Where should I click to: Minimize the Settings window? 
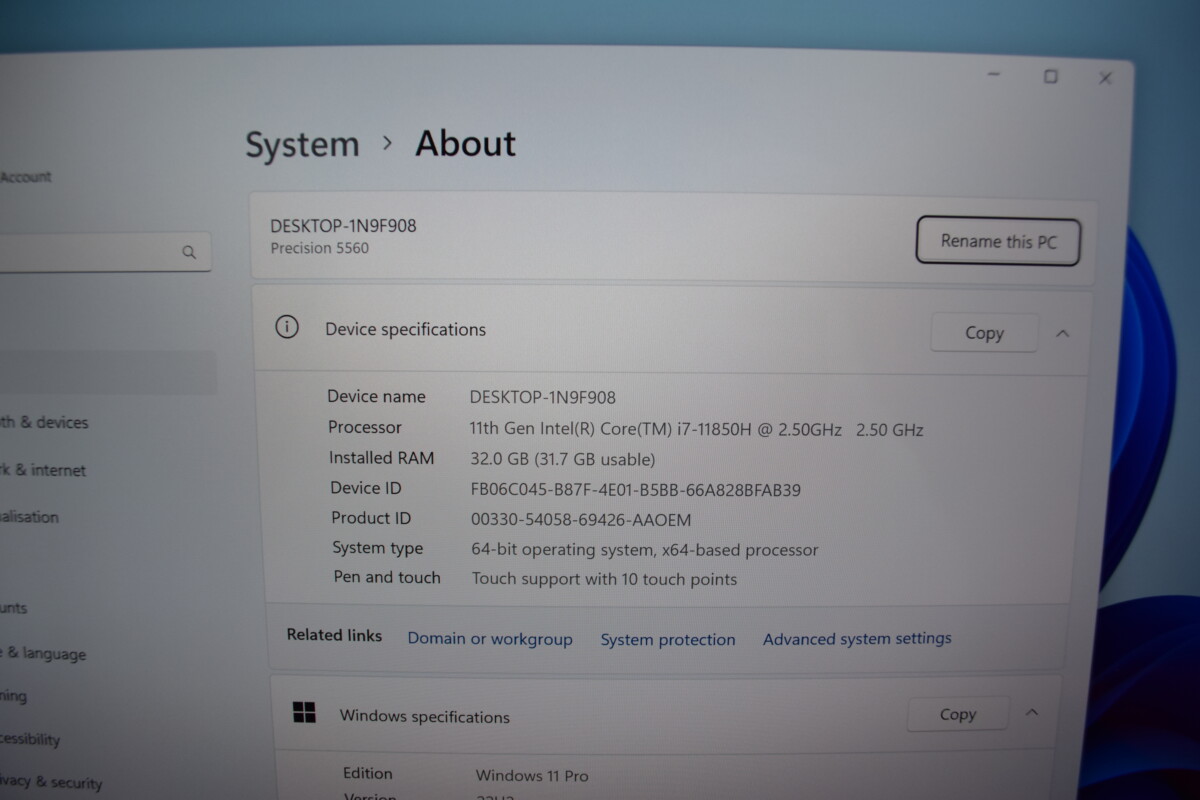click(994, 75)
